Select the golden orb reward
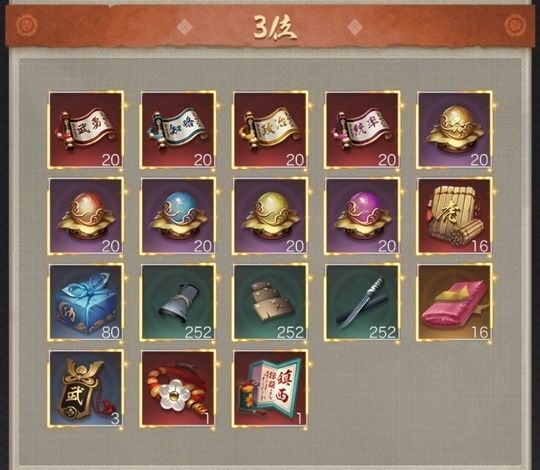This screenshot has width=540, height=470. (x=455, y=130)
